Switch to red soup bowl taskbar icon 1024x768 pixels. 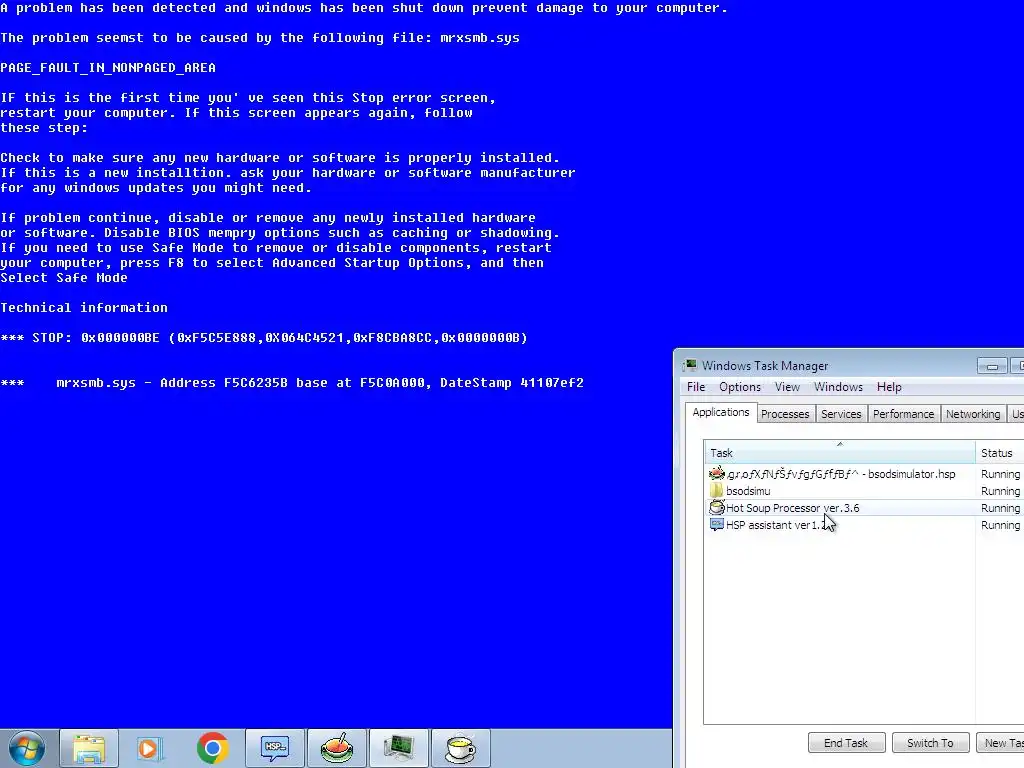(x=337, y=748)
